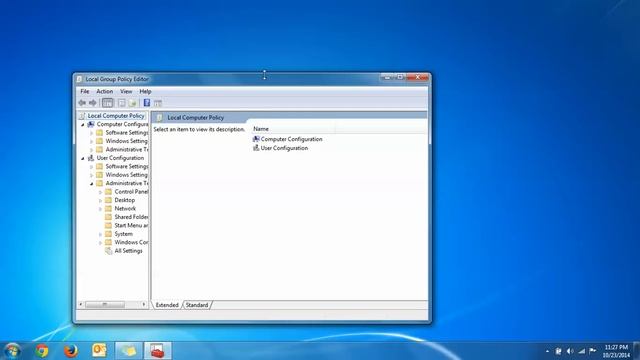This screenshot has width=640, height=360.
Task: Click the Properties toolbar icon
Action: (x=121, y=103)
